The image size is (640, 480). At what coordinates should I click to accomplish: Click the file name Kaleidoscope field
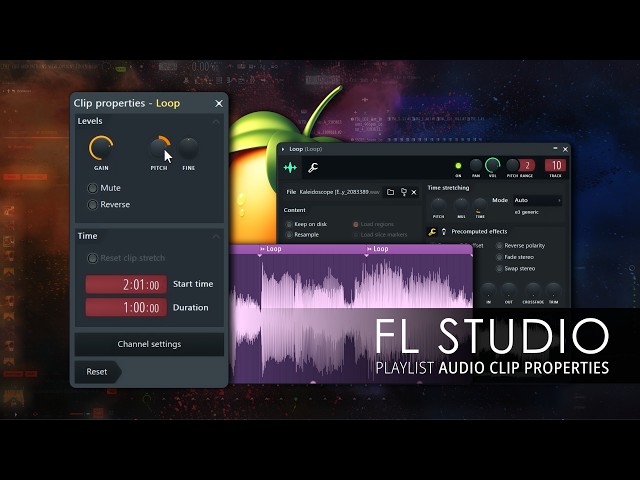[x=340, y=192]
